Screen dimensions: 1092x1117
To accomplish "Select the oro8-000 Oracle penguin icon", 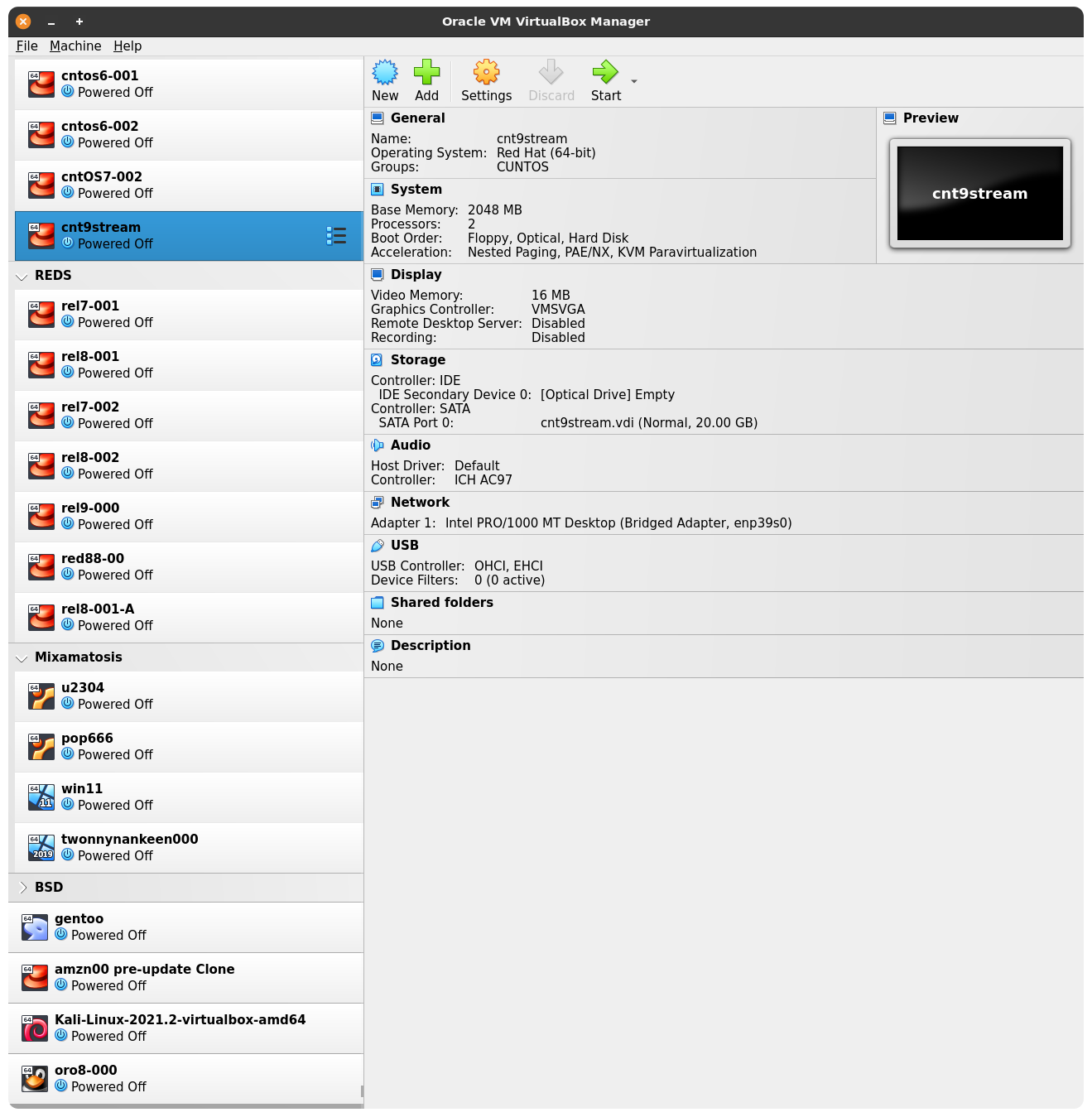I will pyautogui.click(x=35, y=1079).
